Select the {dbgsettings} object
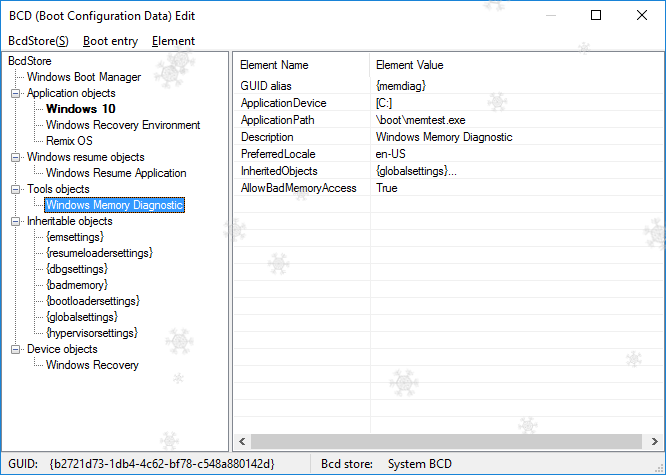This screenshot has height=475, width=666. (77, 269)
